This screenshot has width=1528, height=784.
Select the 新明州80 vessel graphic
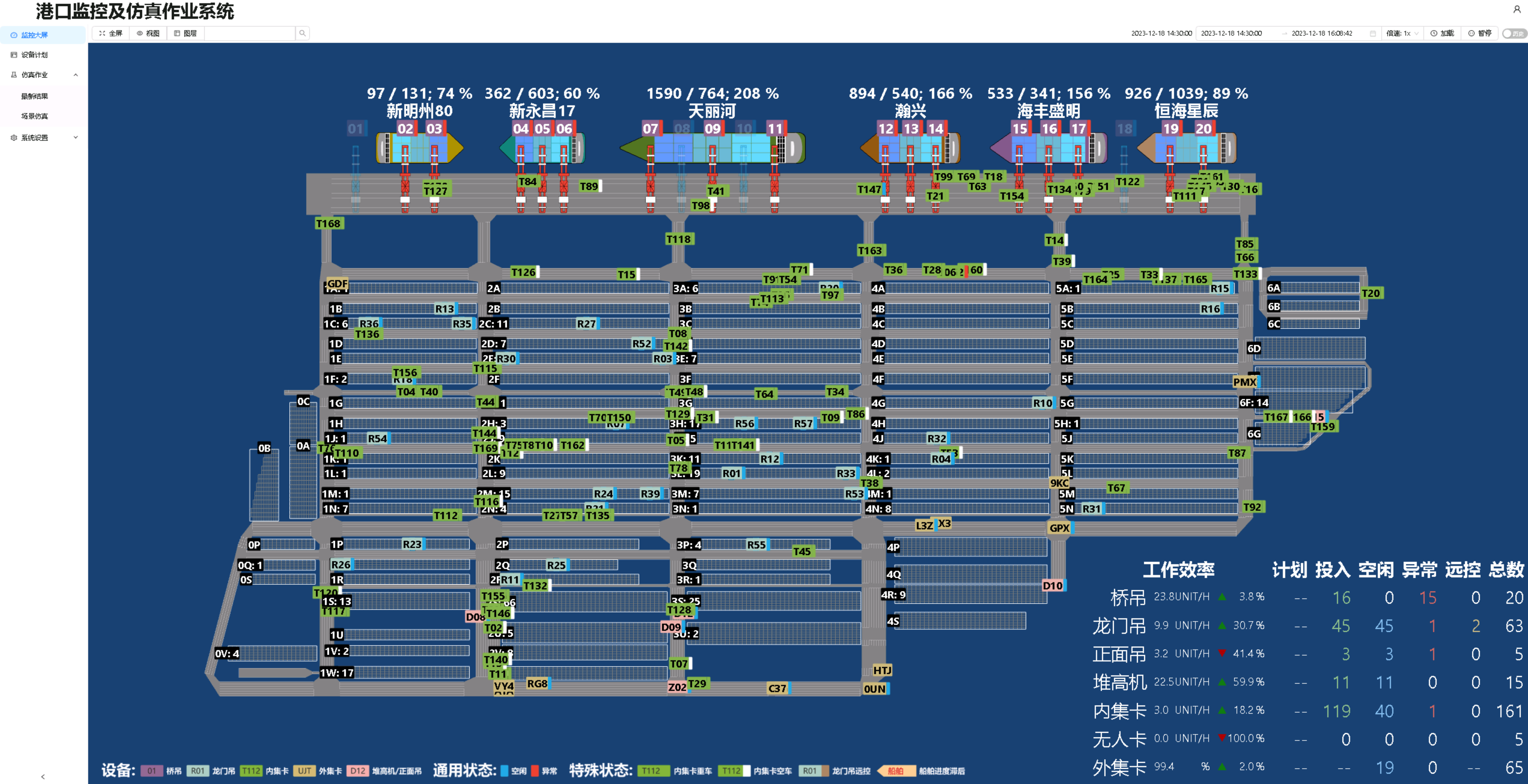tap(420, 148)
